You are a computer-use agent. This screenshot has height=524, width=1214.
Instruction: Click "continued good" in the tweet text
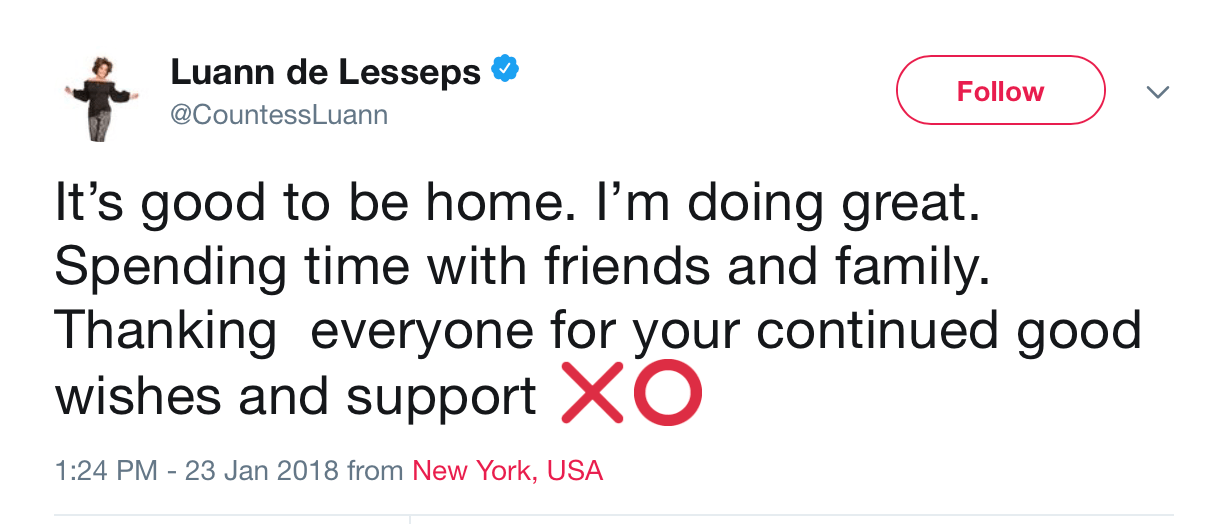pos(948,331)
